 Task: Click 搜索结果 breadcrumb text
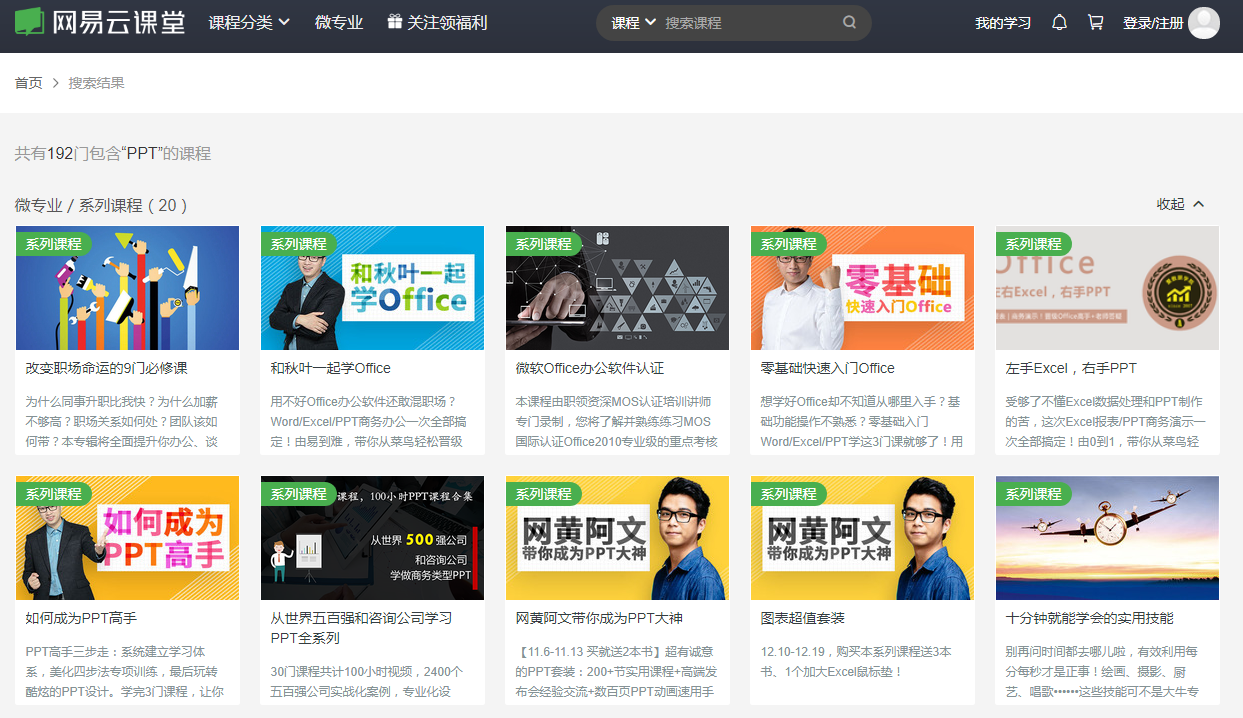coord(96,83)
